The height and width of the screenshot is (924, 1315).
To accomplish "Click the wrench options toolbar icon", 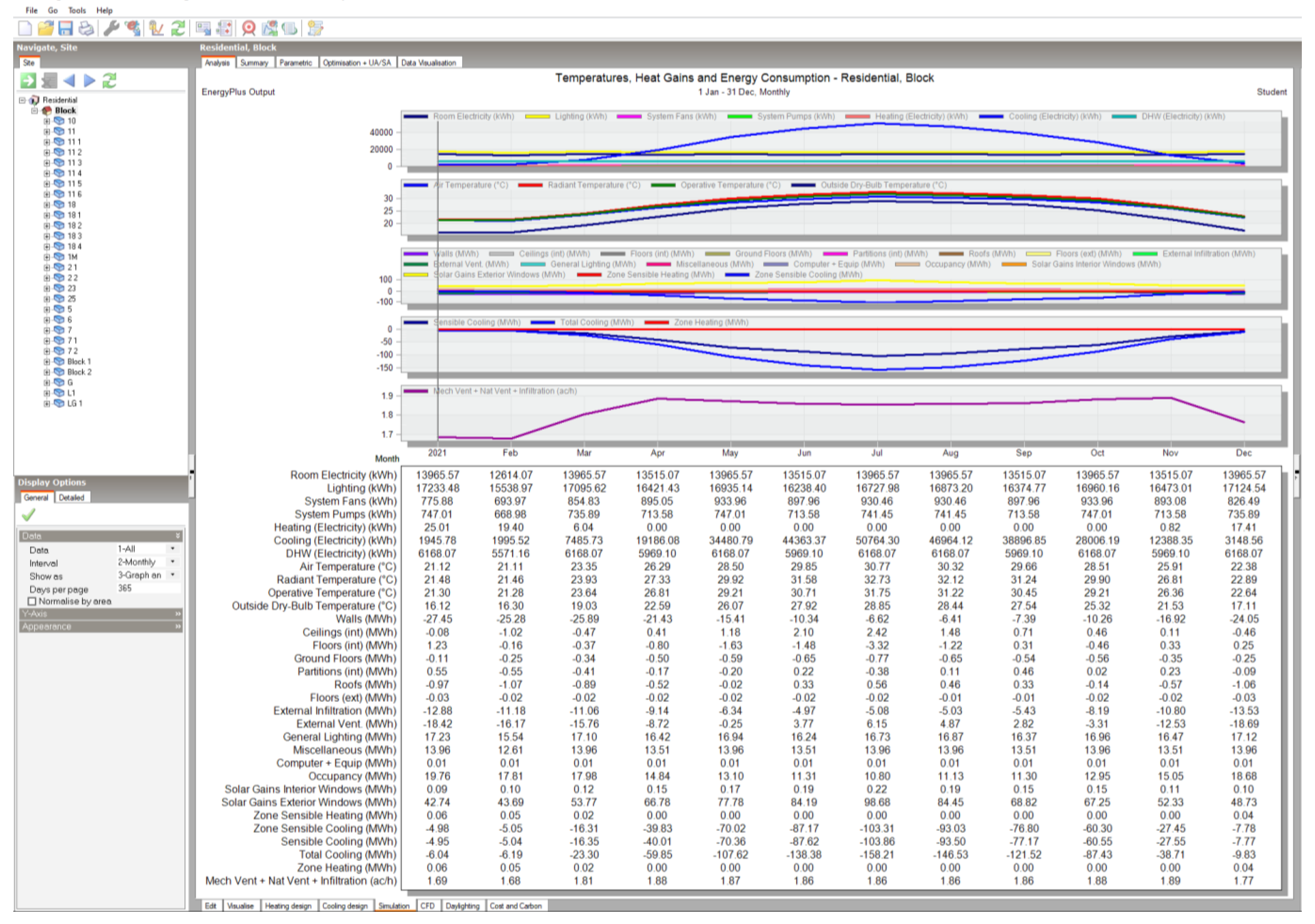I will coord(111,28).
